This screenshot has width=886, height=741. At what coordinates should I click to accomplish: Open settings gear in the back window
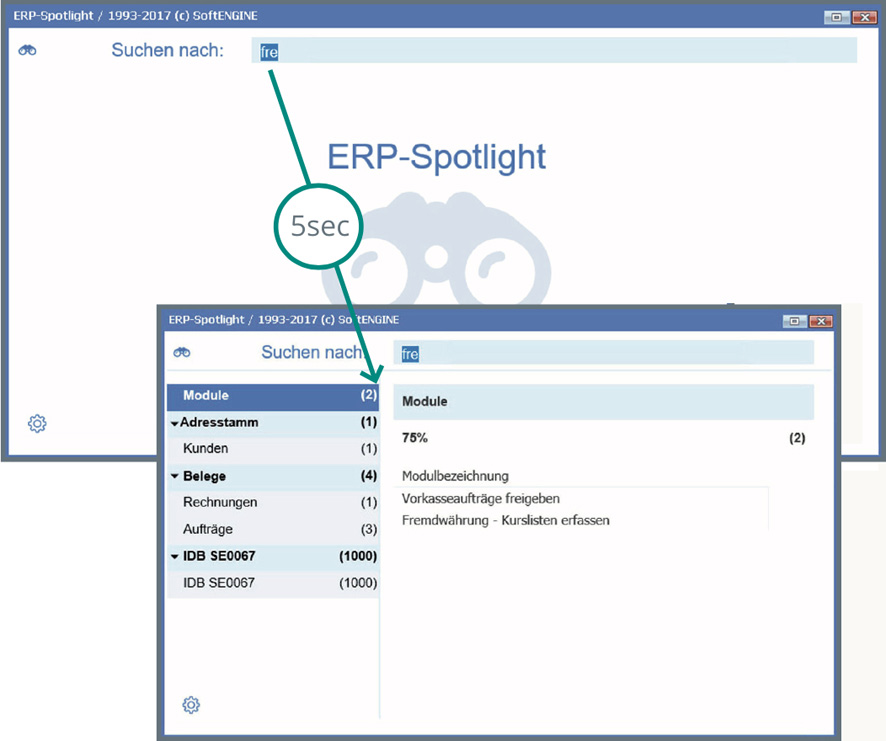click(x=37, y=424)
